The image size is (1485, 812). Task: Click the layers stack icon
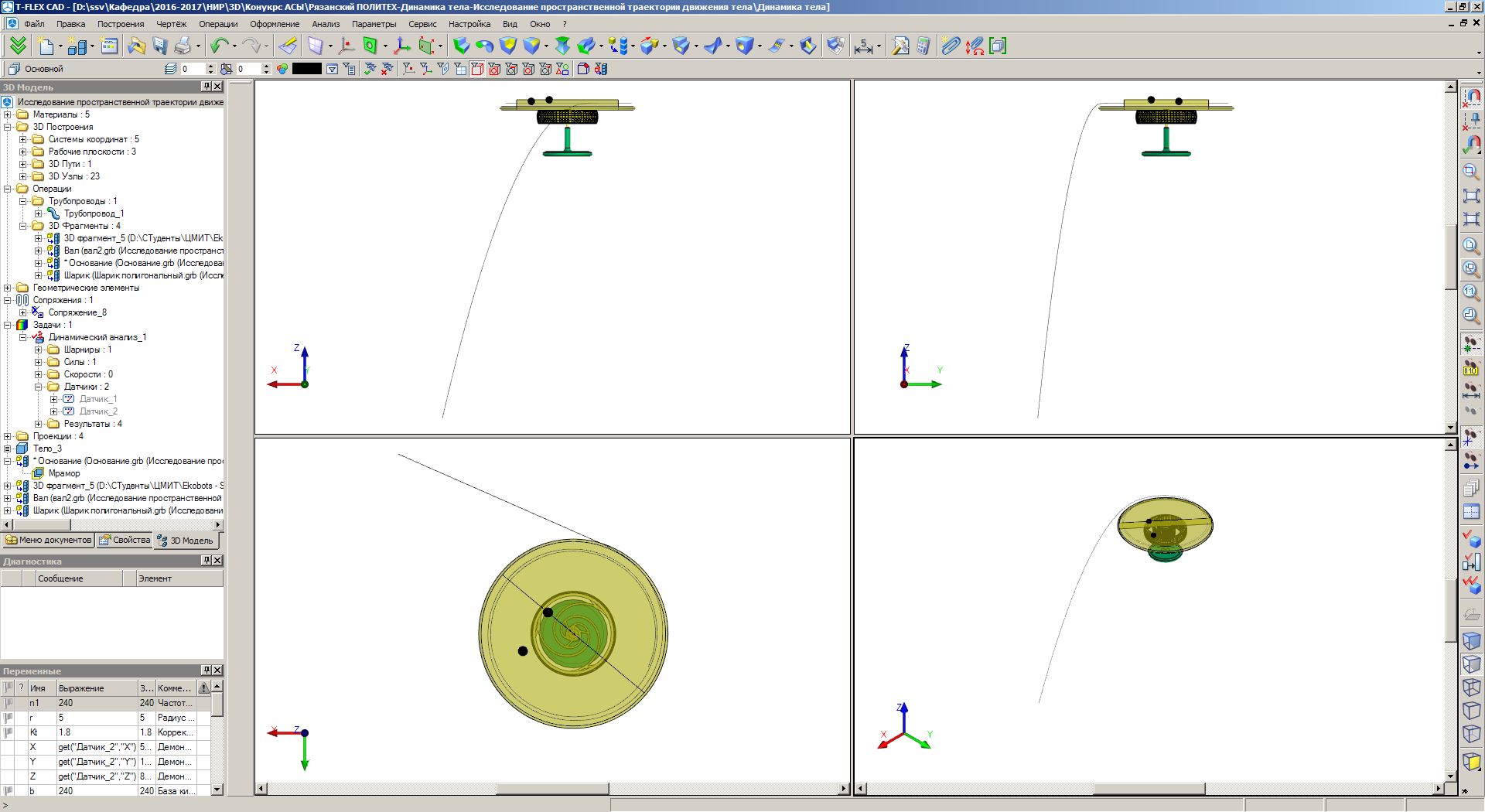(171, 69)
